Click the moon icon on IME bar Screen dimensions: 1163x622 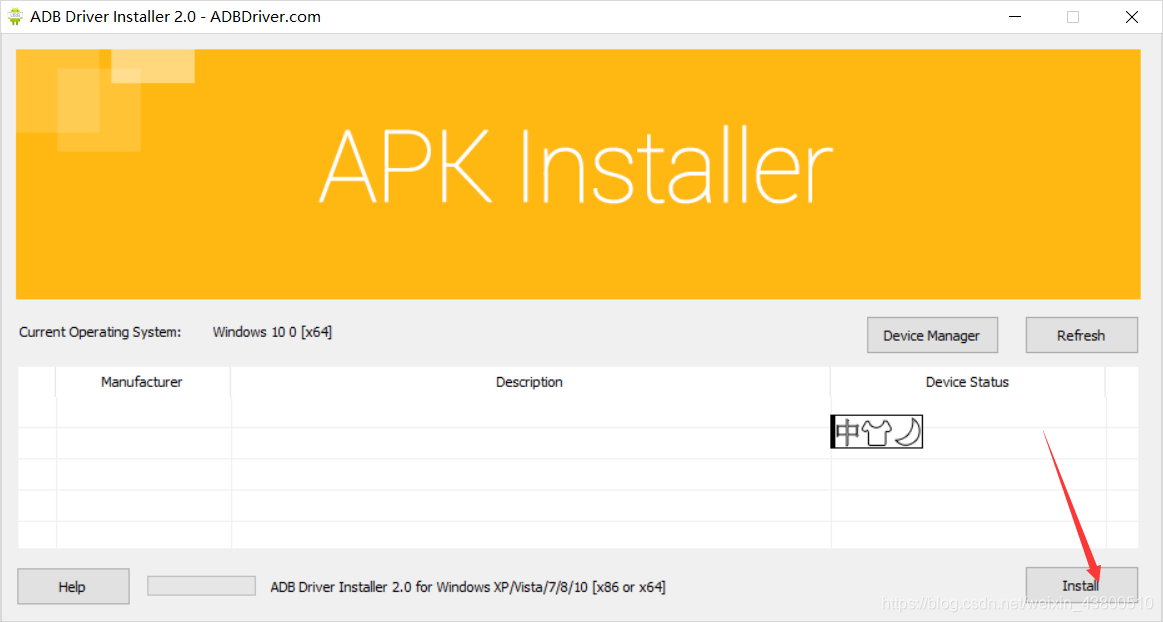click(x=908, y=431)
